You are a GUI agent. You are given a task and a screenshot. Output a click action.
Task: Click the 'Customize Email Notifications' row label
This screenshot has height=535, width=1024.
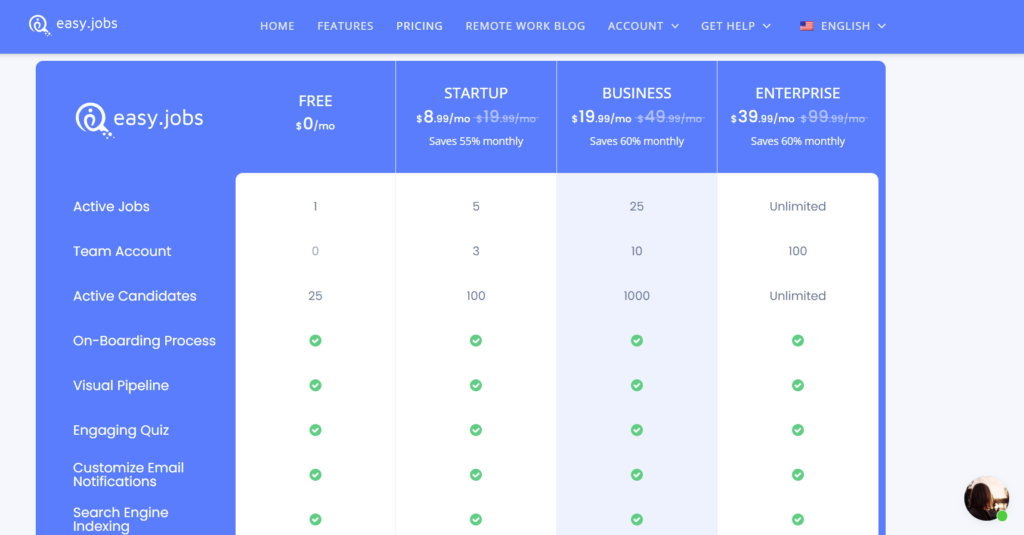[x=129, y=475]
